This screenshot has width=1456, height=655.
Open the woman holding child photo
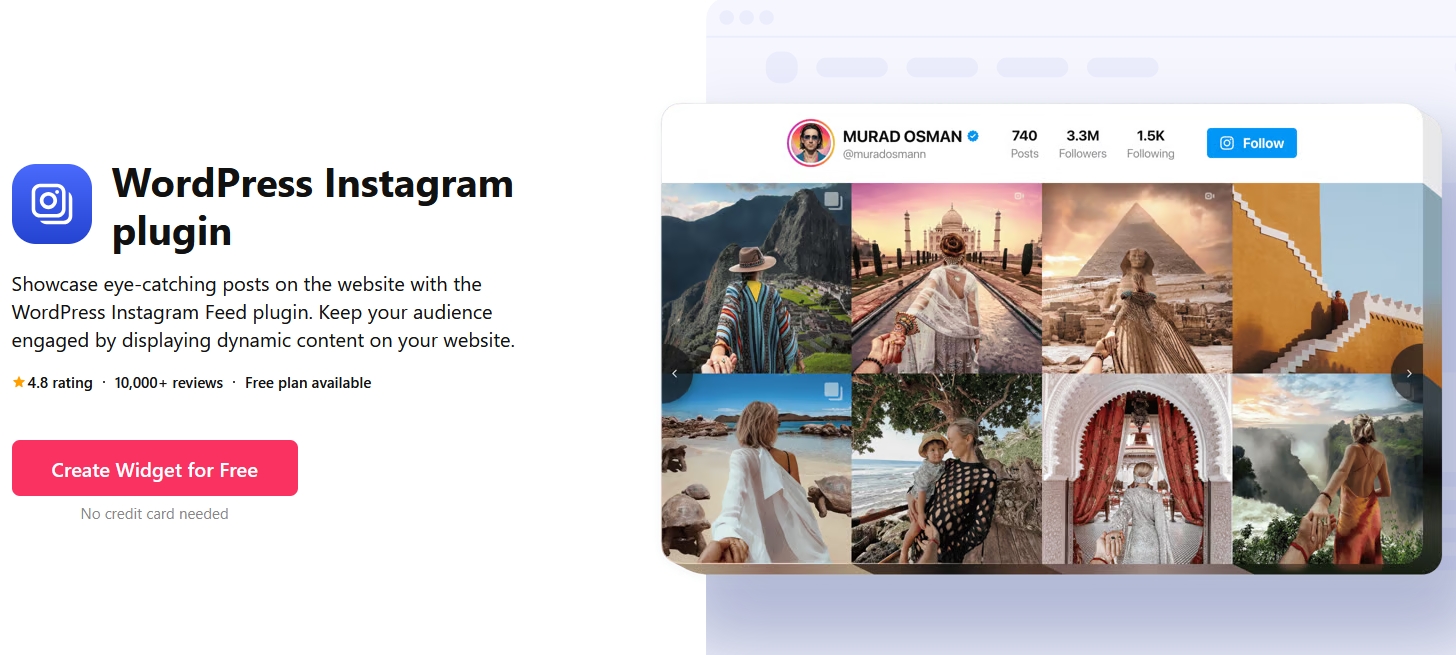pos(946,469)
